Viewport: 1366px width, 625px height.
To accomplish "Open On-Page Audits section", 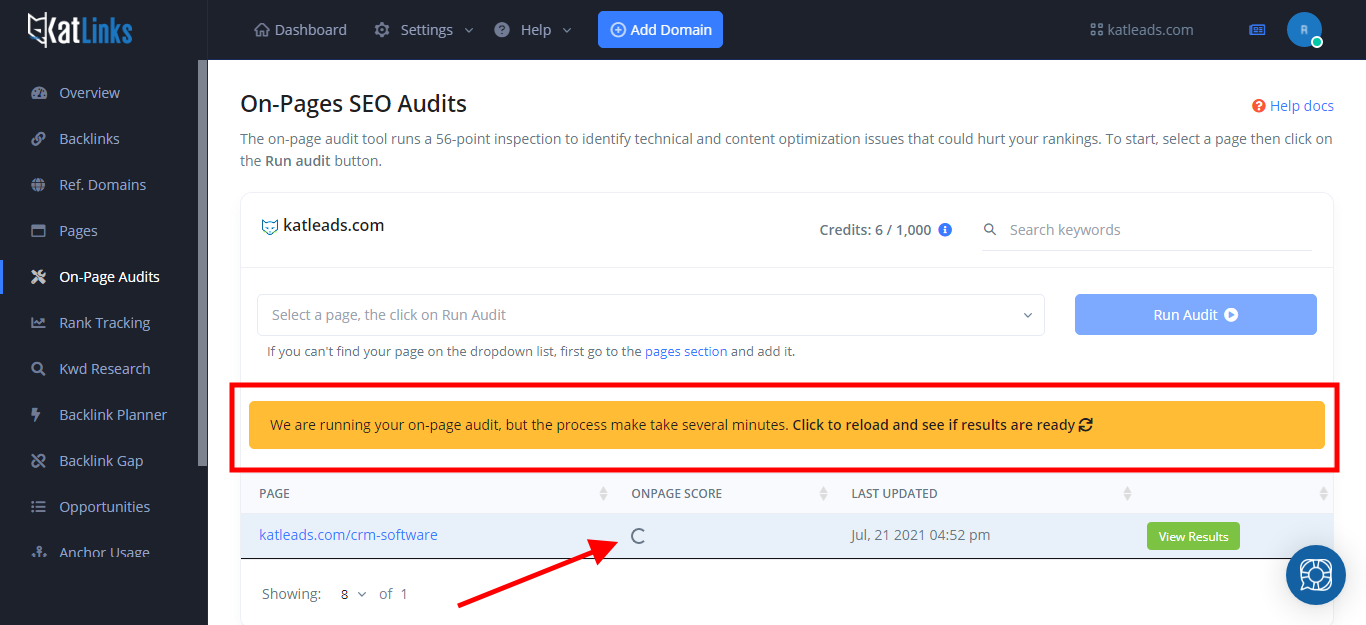I will click(x=109, y=277).
